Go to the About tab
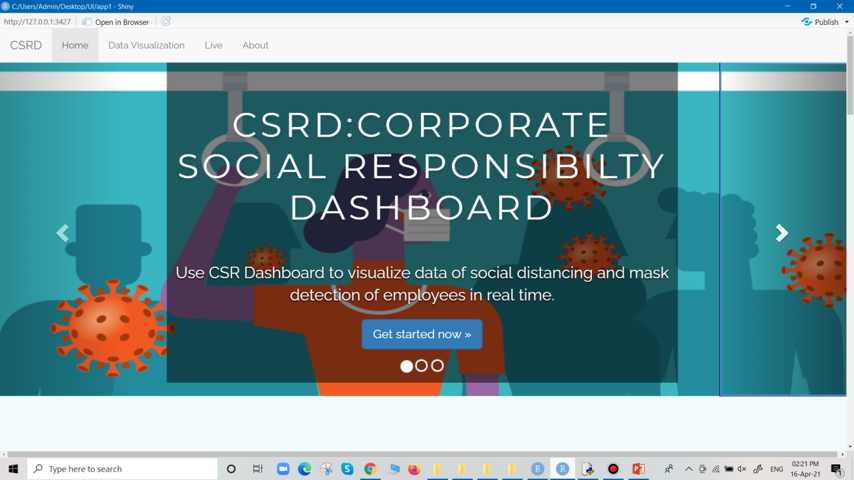This screenshot has width=854, height=480. [255, 45]
